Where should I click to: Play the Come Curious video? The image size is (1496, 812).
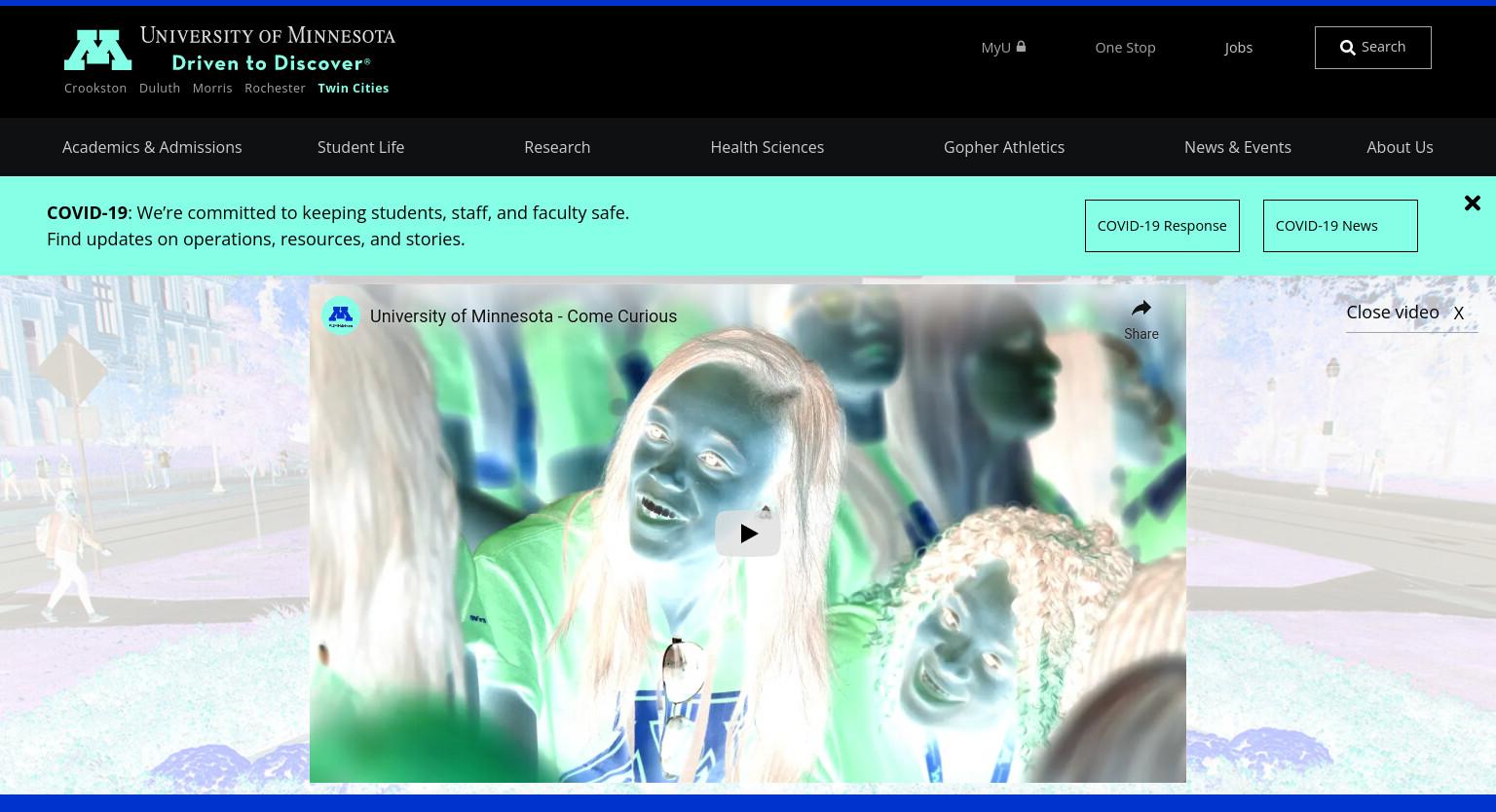748,534
